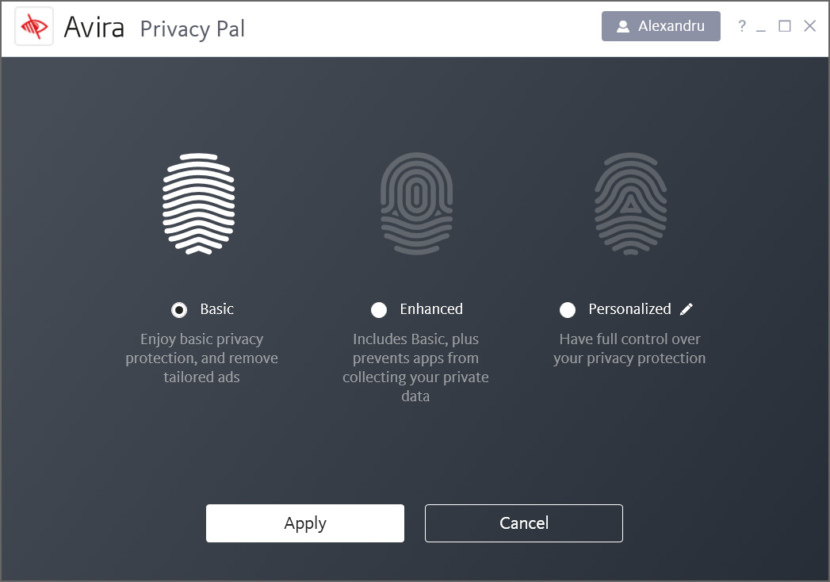Click the Avira red umbrella logo
The width and height of the screenshot is (830, 582).
tap(34, 27)
